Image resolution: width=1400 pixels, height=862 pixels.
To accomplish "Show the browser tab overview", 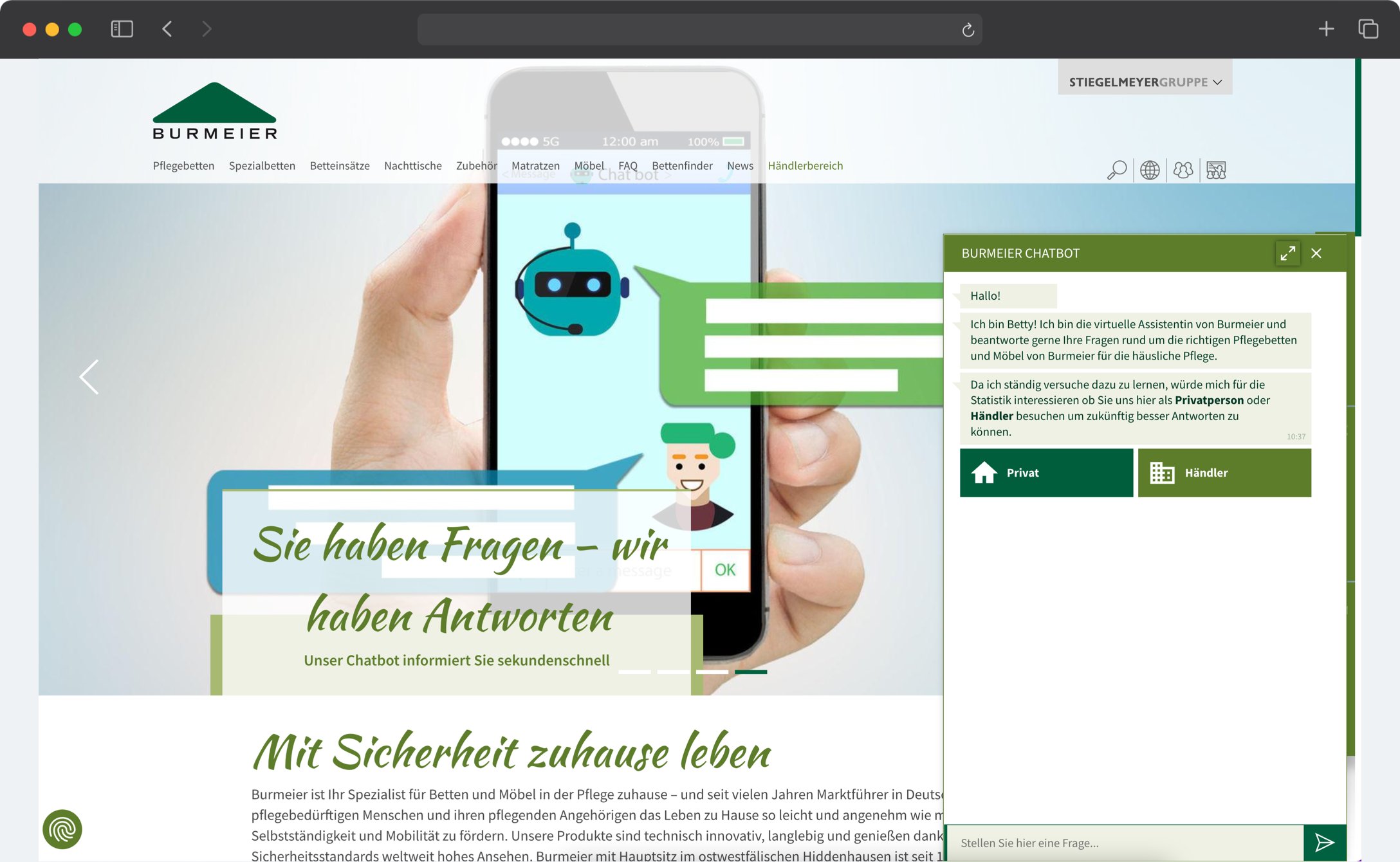I will tap(1368, 29).
